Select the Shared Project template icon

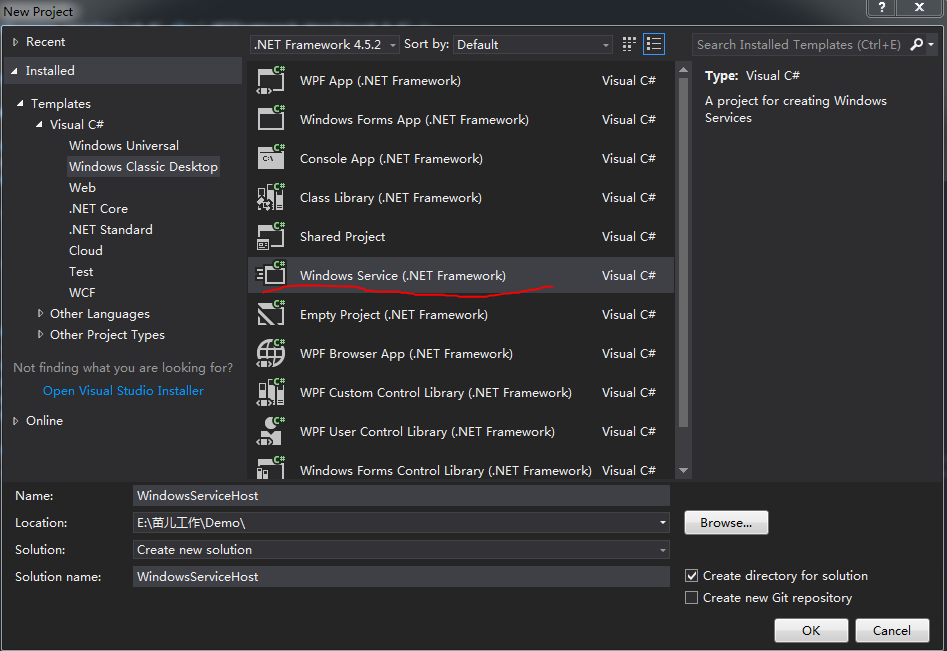tap(271, 236)
